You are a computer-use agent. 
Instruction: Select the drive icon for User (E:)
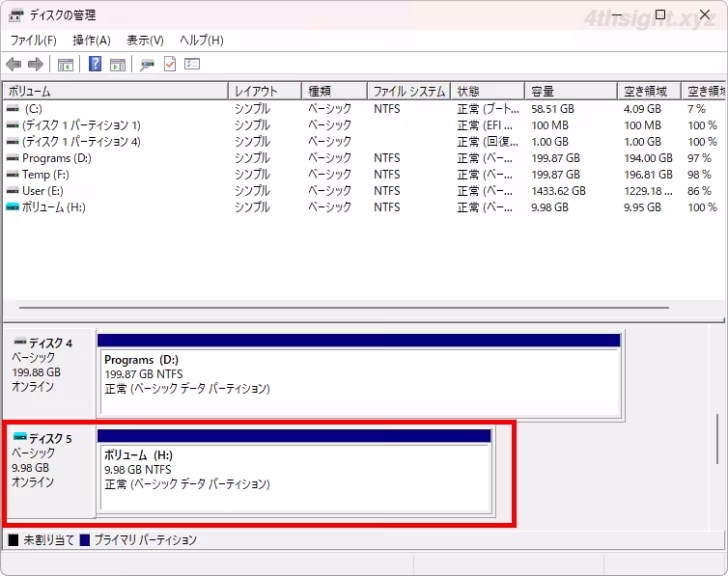click(13, 191)
